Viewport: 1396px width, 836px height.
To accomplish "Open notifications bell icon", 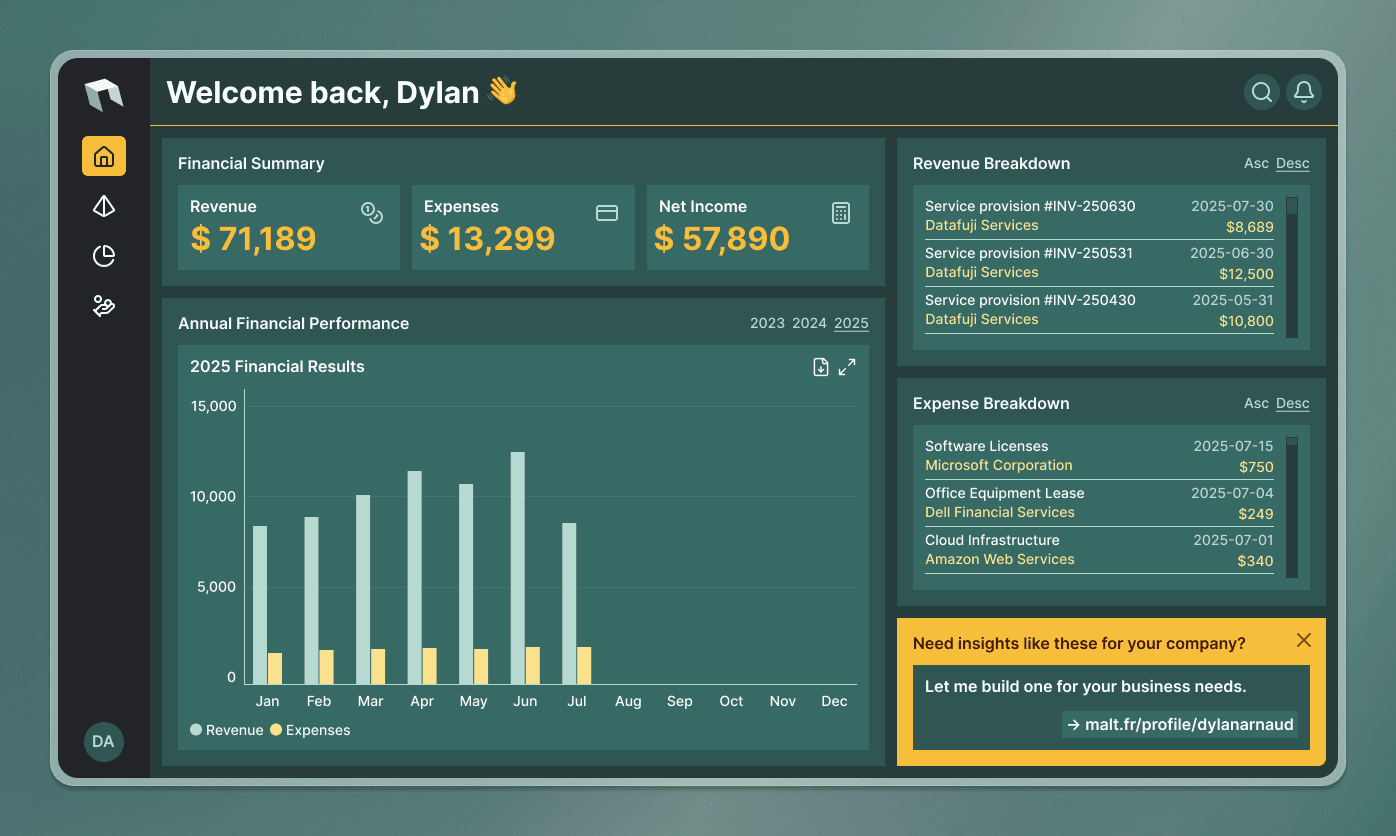I will pos(1304,92).
